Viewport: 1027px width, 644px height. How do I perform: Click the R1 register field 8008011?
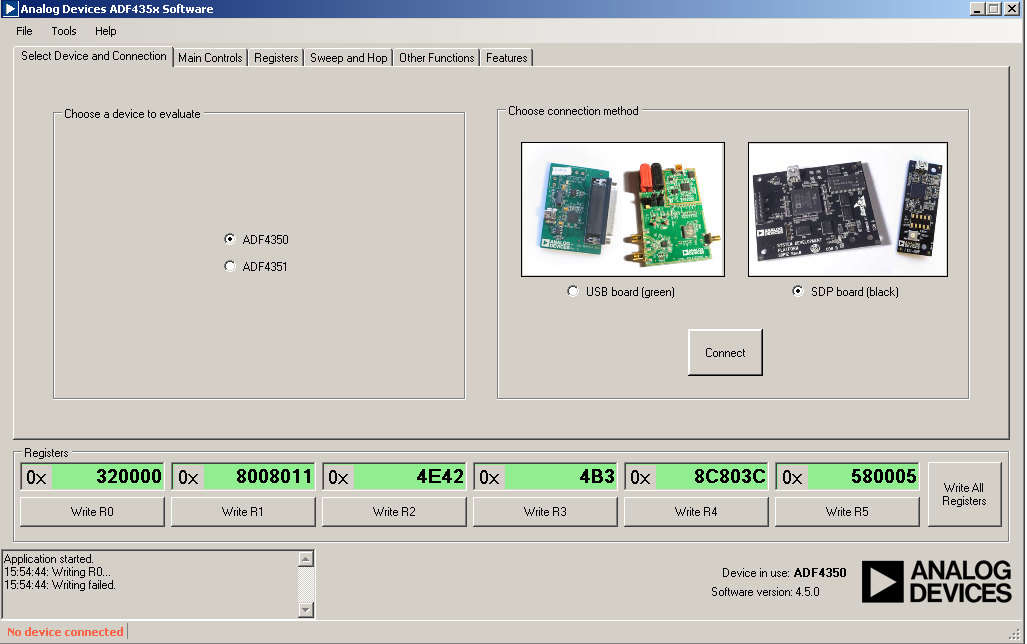point(259,476)
